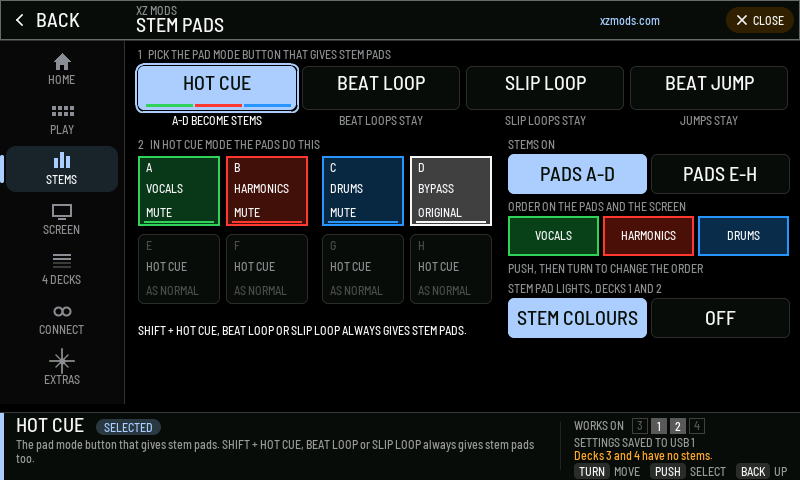Viewport: 800px width, 480px height.
Task: Select the blue DRUMS order slot
Action: [743, 236]
